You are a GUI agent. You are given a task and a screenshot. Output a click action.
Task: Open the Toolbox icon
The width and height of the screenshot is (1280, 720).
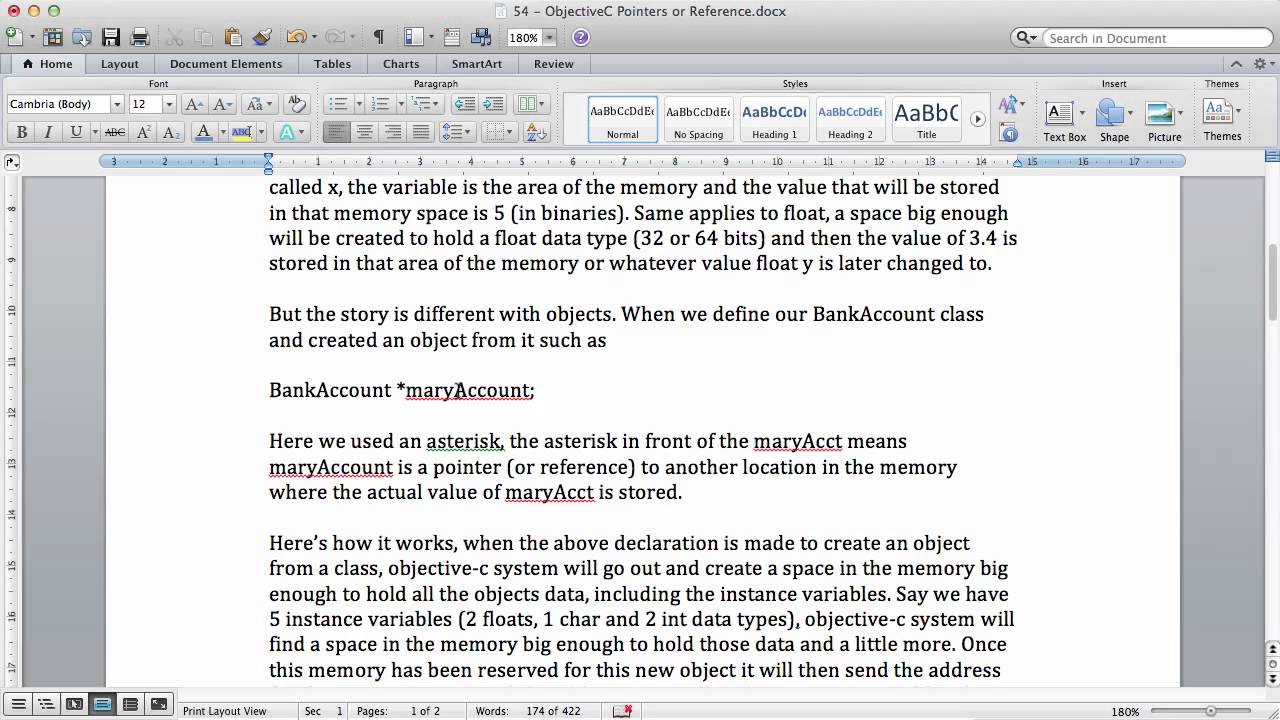454,37
